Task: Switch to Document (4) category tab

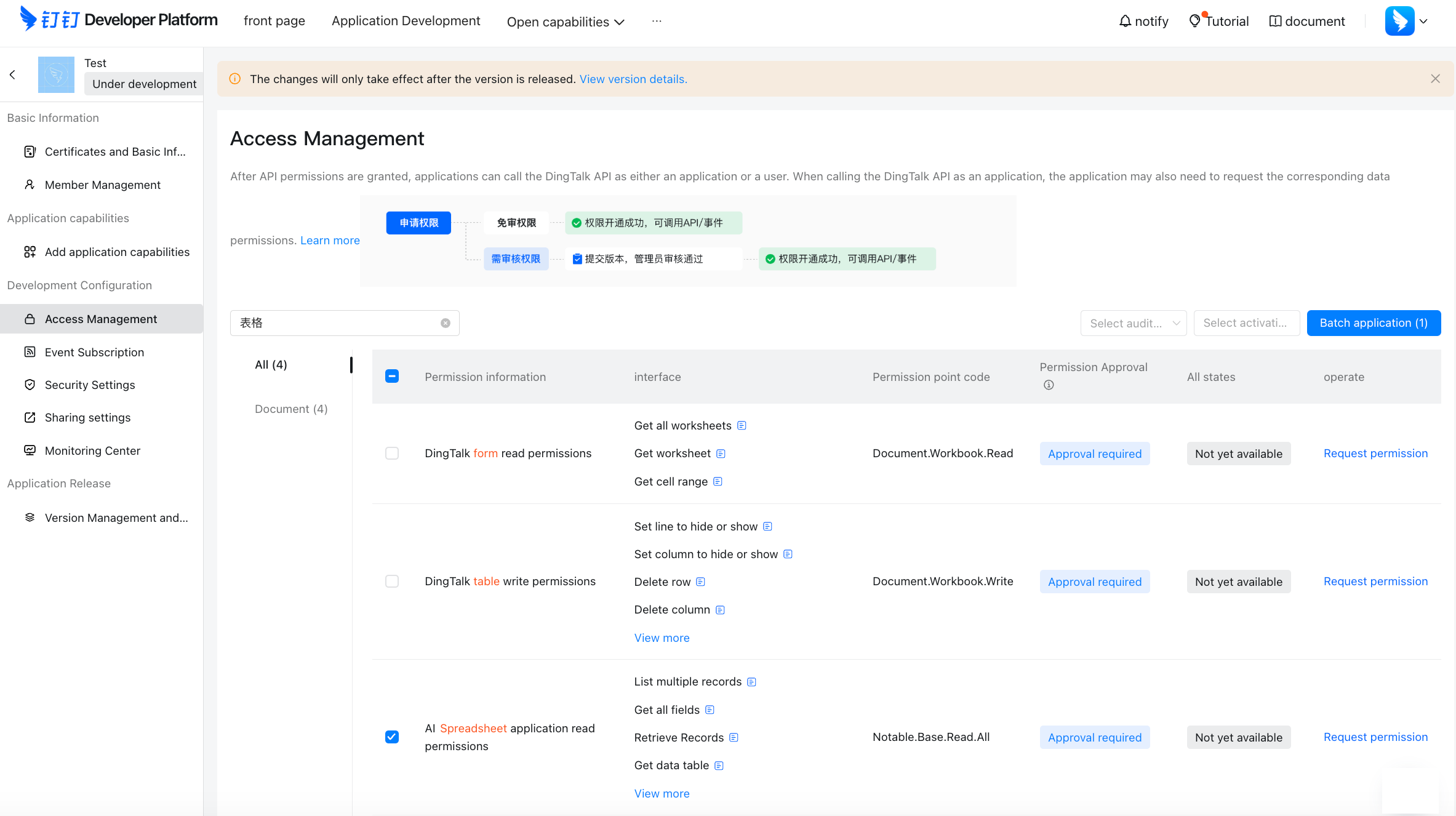Action: tap(291, 409)
